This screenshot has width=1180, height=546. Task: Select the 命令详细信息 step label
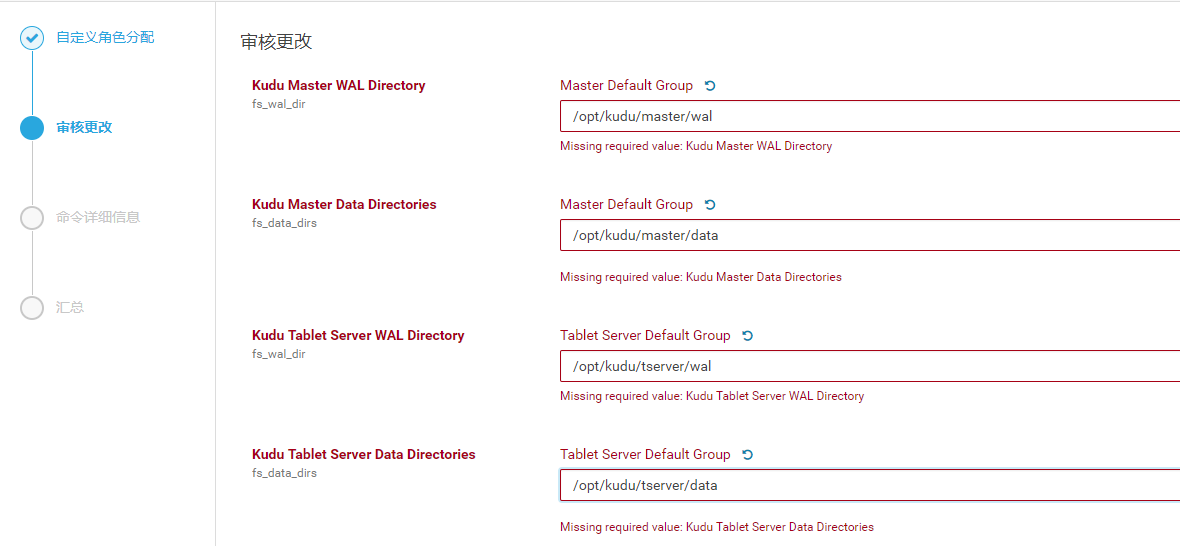point(98,218)
